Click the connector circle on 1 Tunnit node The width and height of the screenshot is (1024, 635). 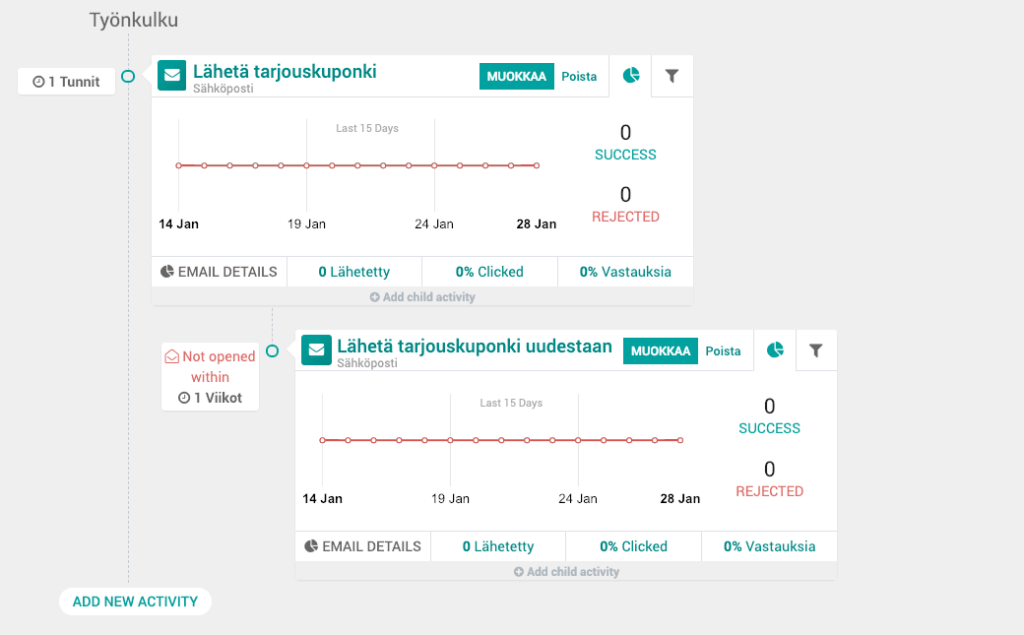click(x=127, y=75)
